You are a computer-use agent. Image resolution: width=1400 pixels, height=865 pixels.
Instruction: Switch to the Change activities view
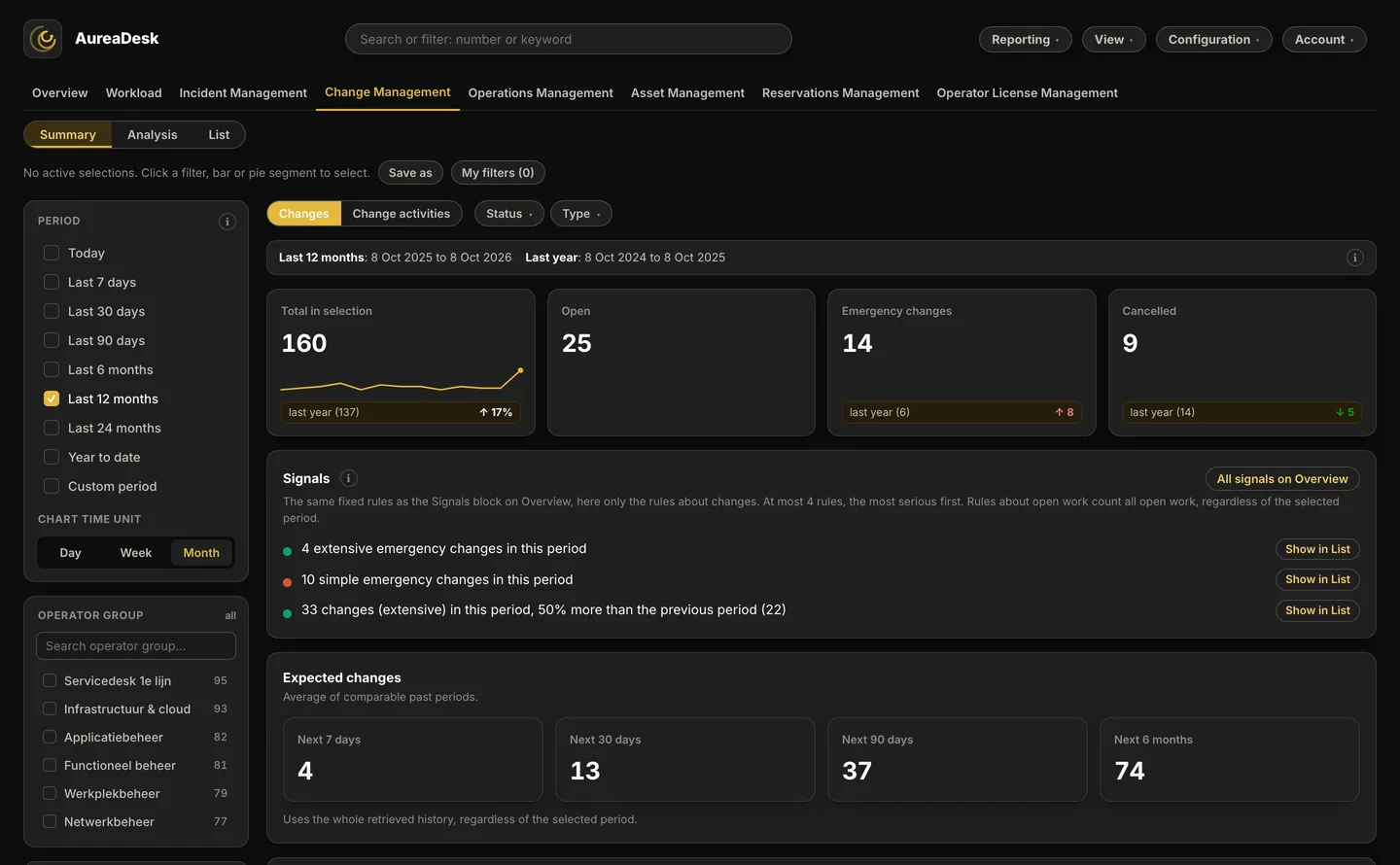click(402, 214)
